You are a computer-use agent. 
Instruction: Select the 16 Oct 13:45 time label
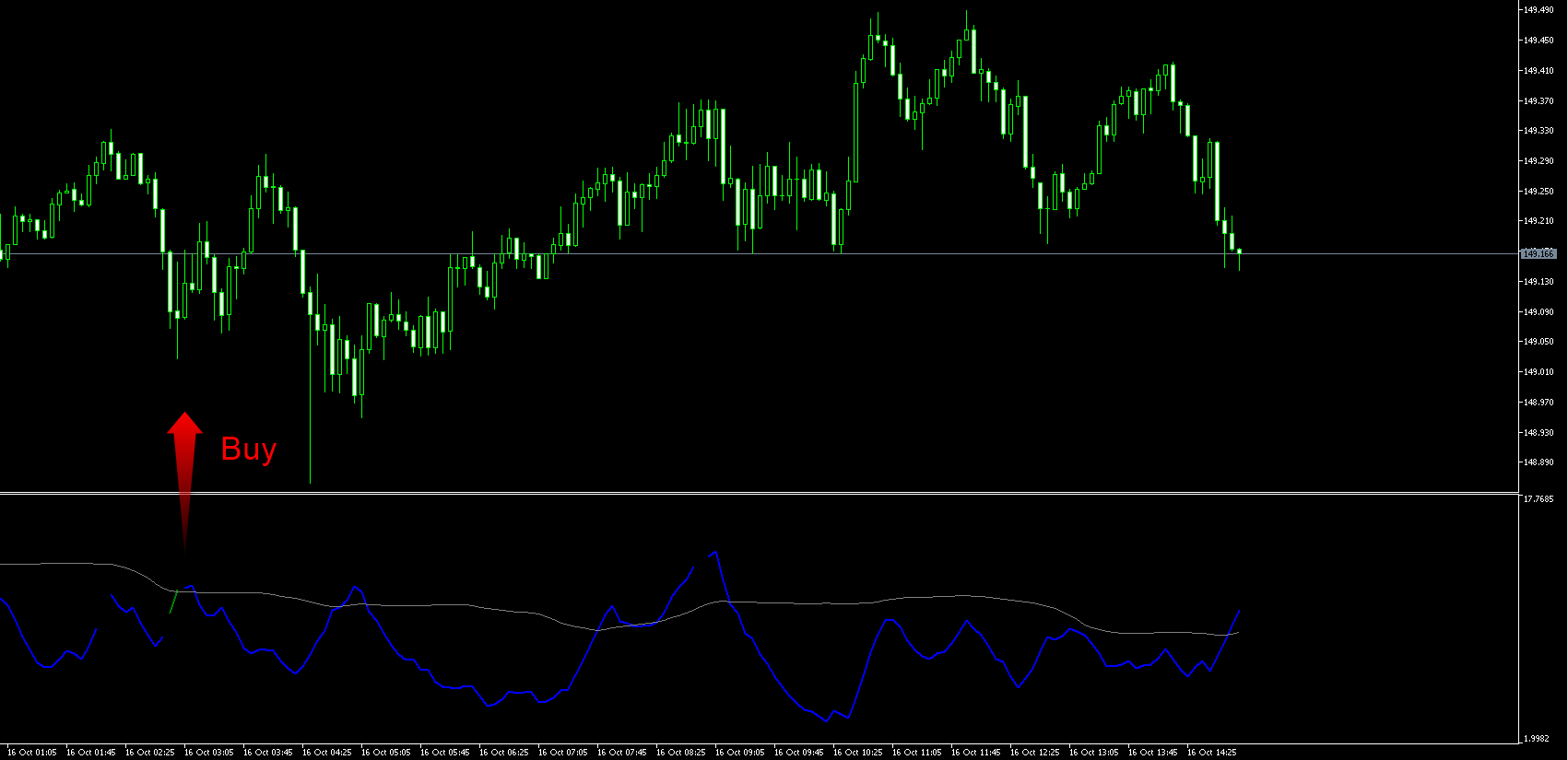(1152, 753)
